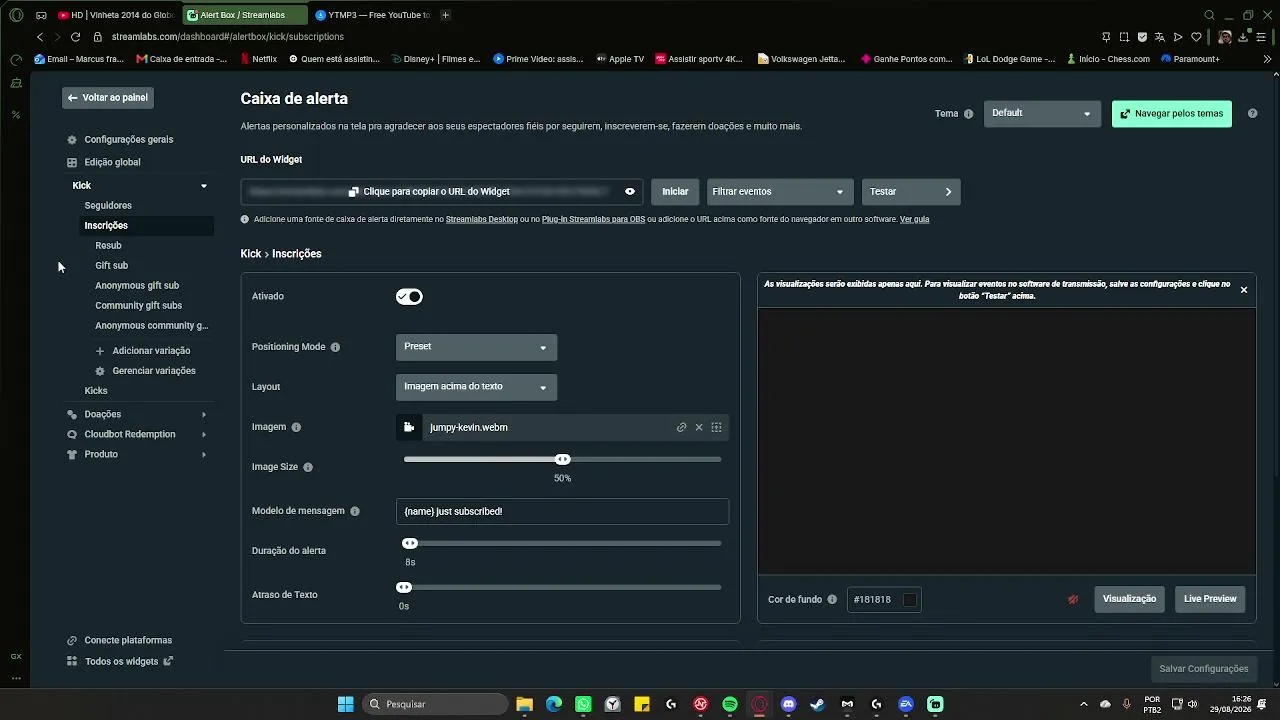Expand the Cloudbot Redemption section
Image resolution: width=1280 pixels, height=720 pixels.
point(204,435)
